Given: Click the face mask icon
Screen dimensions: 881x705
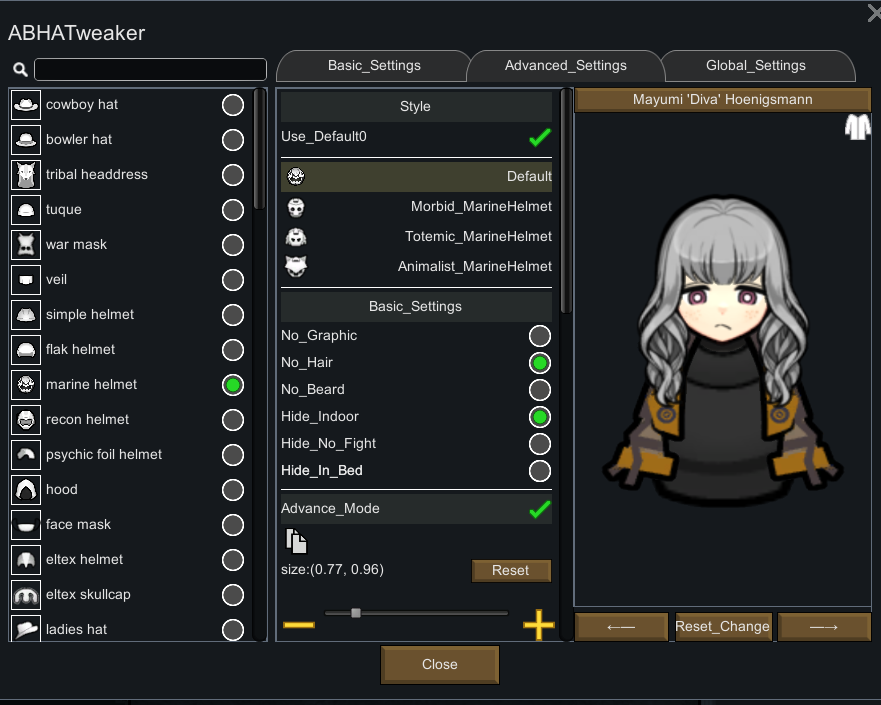Looking at the screenshot, I should coord(26,525).
